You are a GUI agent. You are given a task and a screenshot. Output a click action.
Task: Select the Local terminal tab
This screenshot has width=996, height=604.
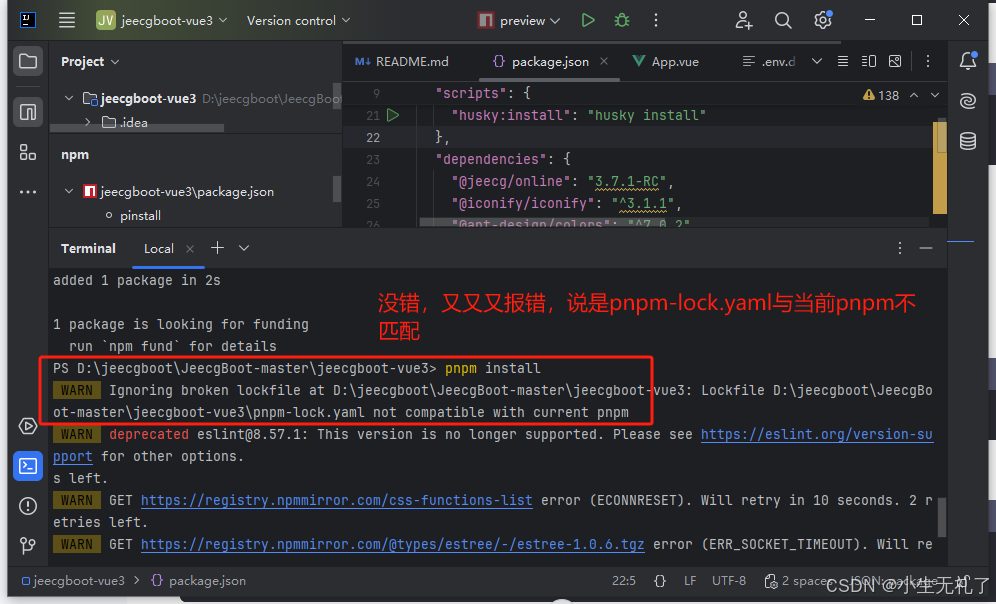coord(159,249)
